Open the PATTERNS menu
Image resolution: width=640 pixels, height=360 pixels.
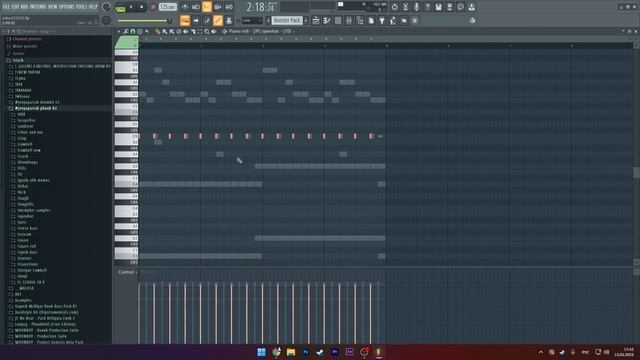click(x=38, y=7)
